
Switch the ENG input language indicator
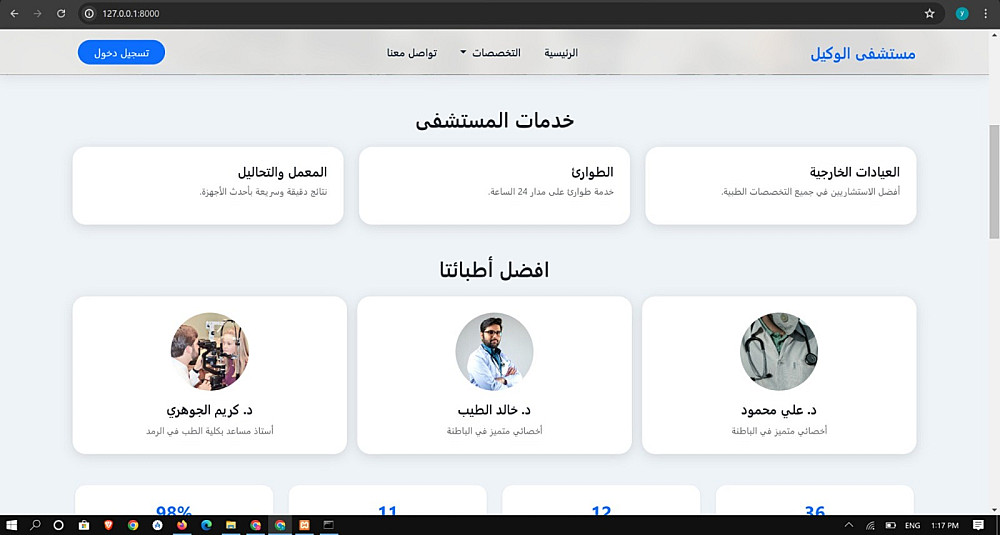pyautogui.click(x=913, y=525)
